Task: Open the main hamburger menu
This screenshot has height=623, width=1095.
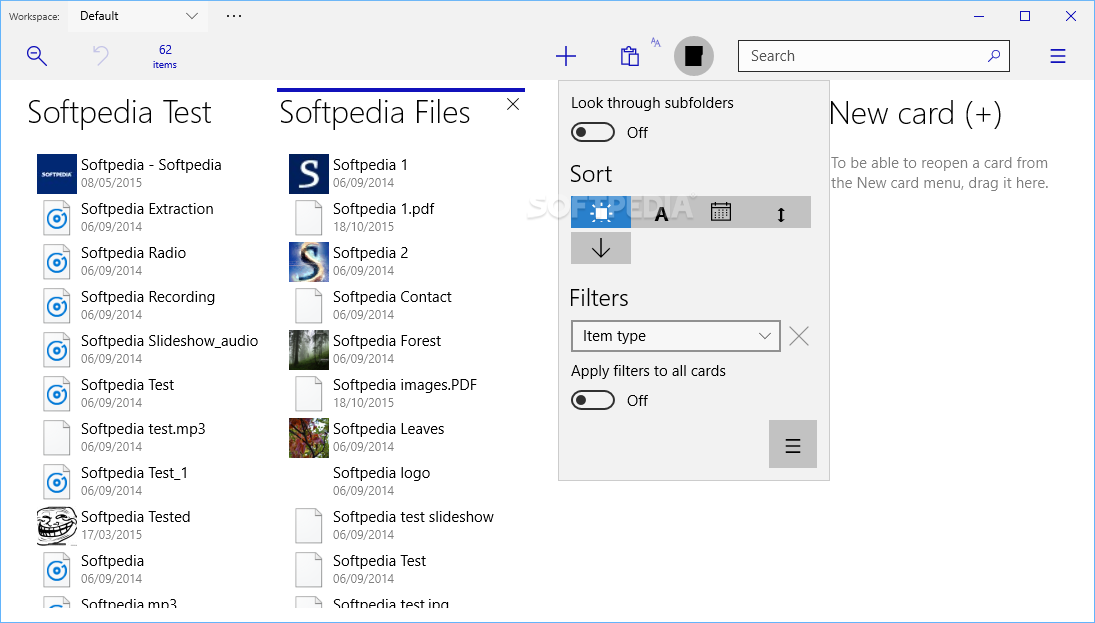Action: pyautogui.click(x=1058, y=56)
